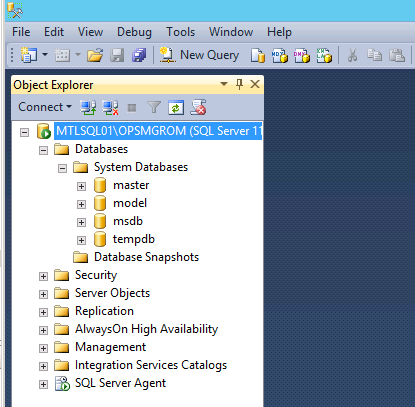Click the Save All icon in toolbar
The image size is (415, 407).
click(139, 55)
